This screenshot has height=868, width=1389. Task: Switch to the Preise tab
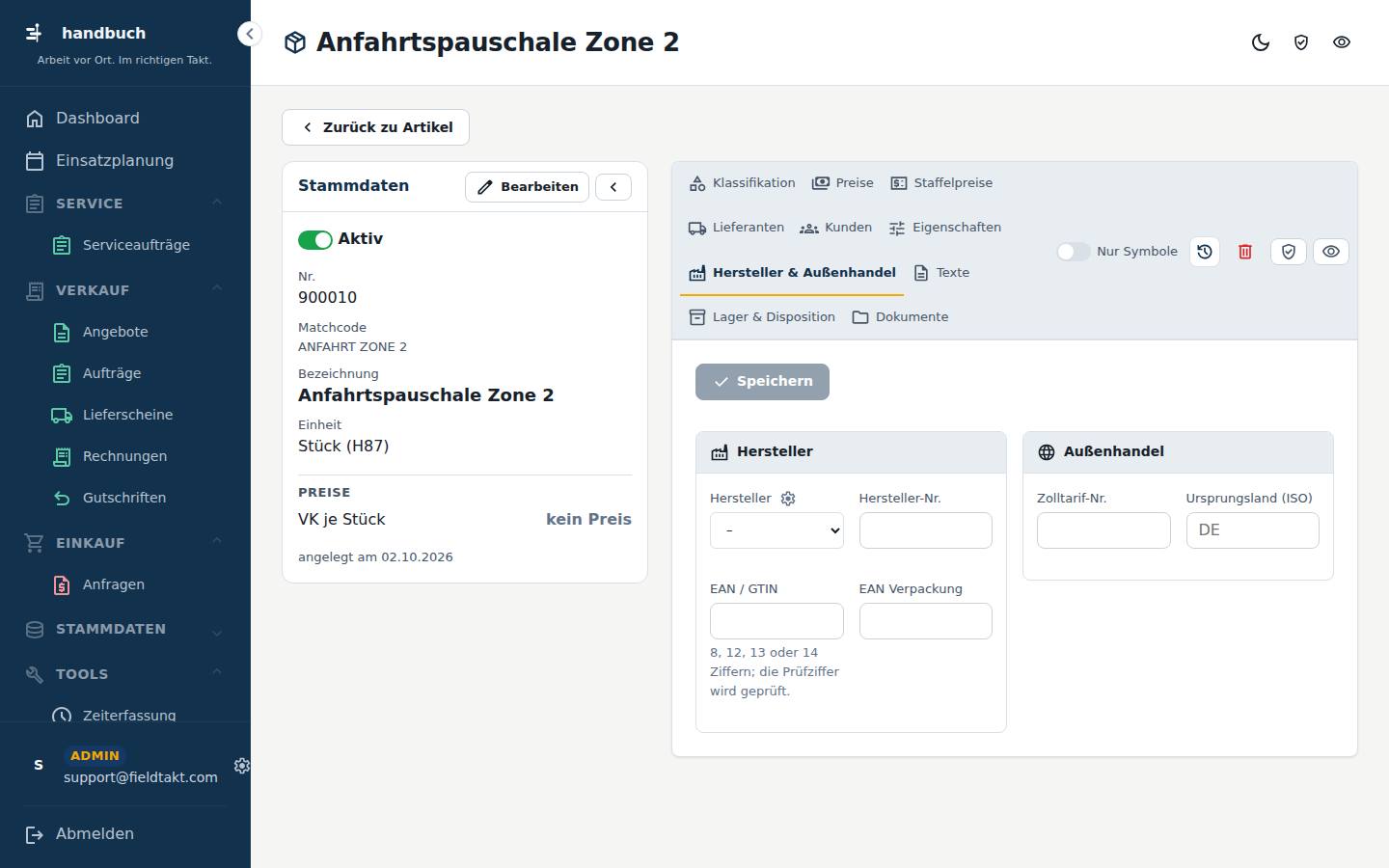tap(843, 183)
